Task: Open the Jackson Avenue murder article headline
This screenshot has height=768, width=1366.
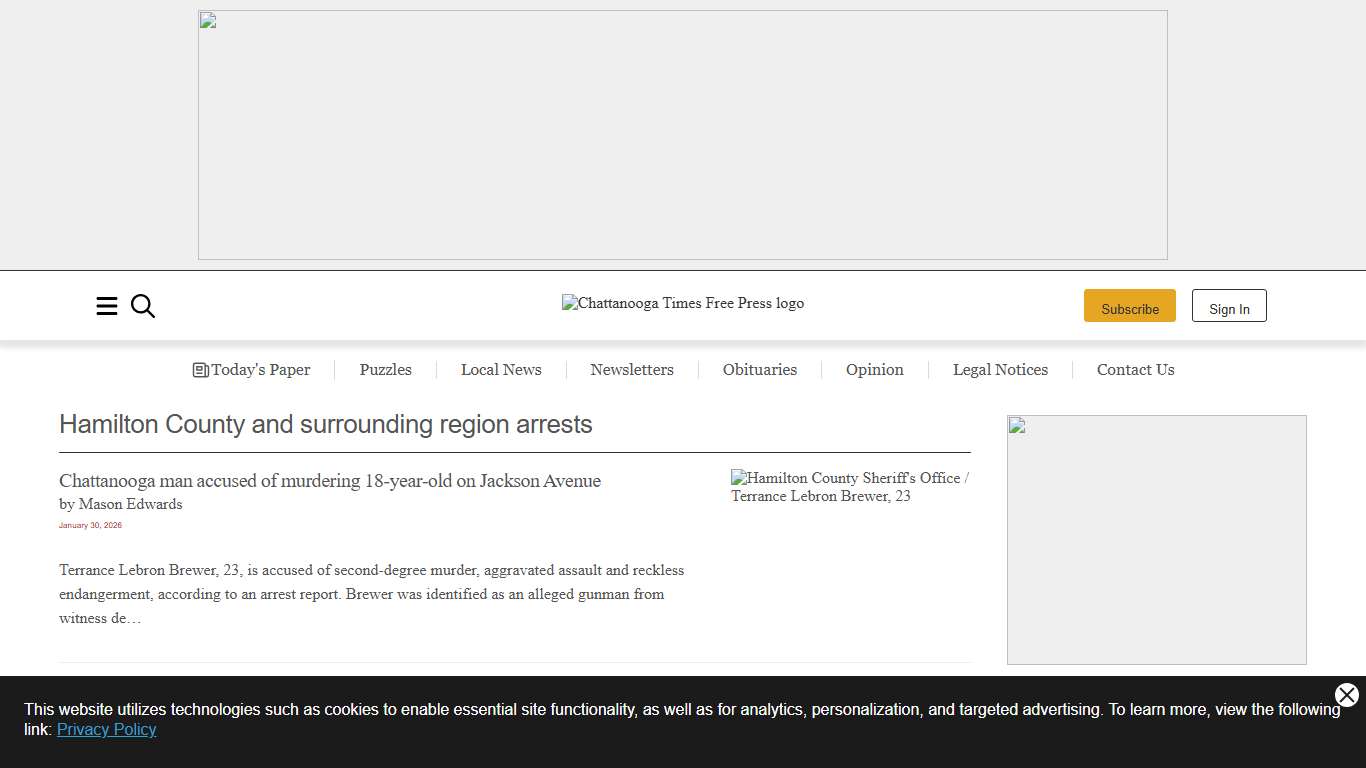Action: coord(330,481)
